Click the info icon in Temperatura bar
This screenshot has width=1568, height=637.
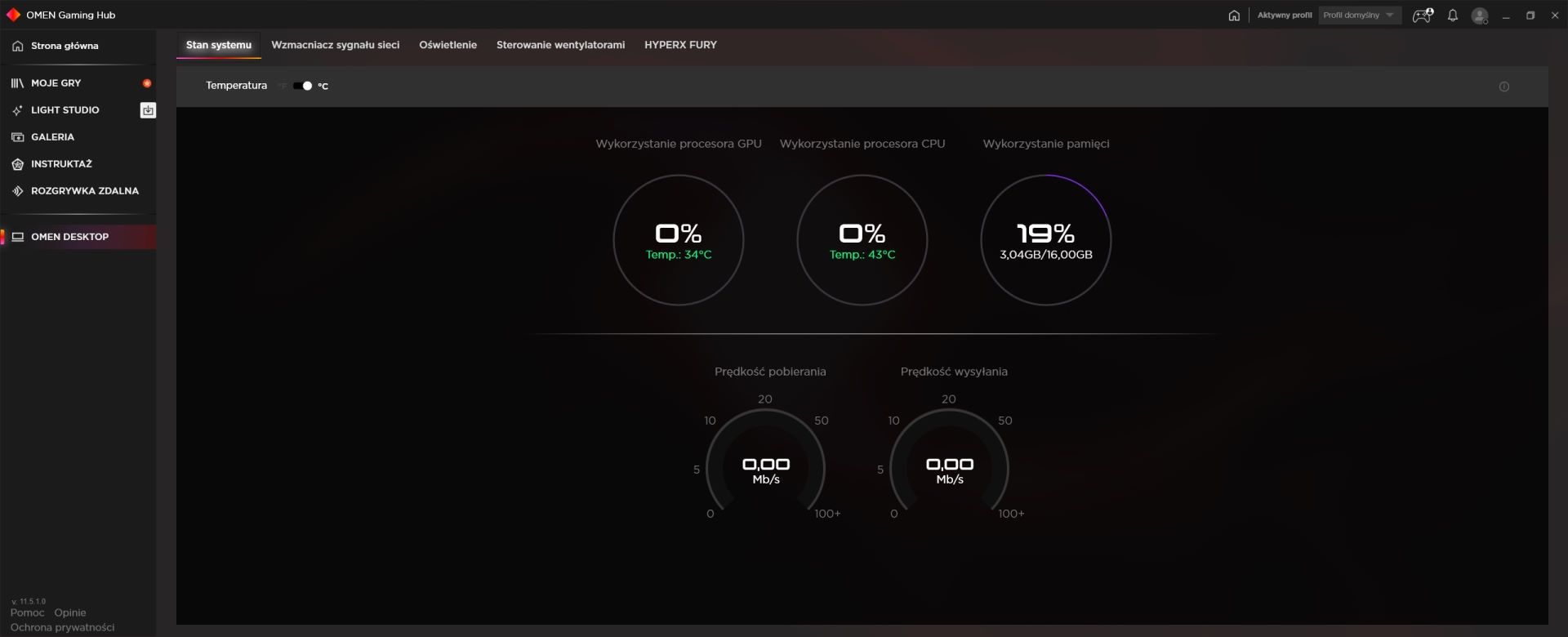point(1504,87)
